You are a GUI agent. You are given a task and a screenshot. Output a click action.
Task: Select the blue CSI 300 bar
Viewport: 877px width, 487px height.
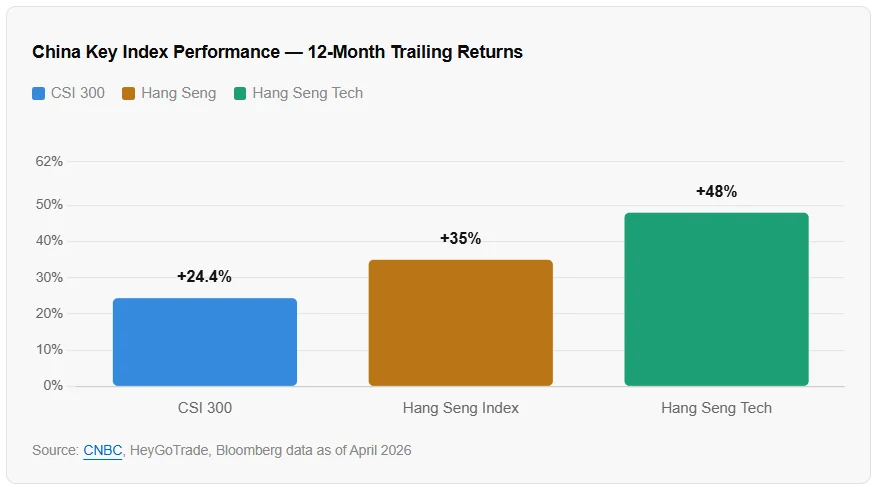point(205,342)
